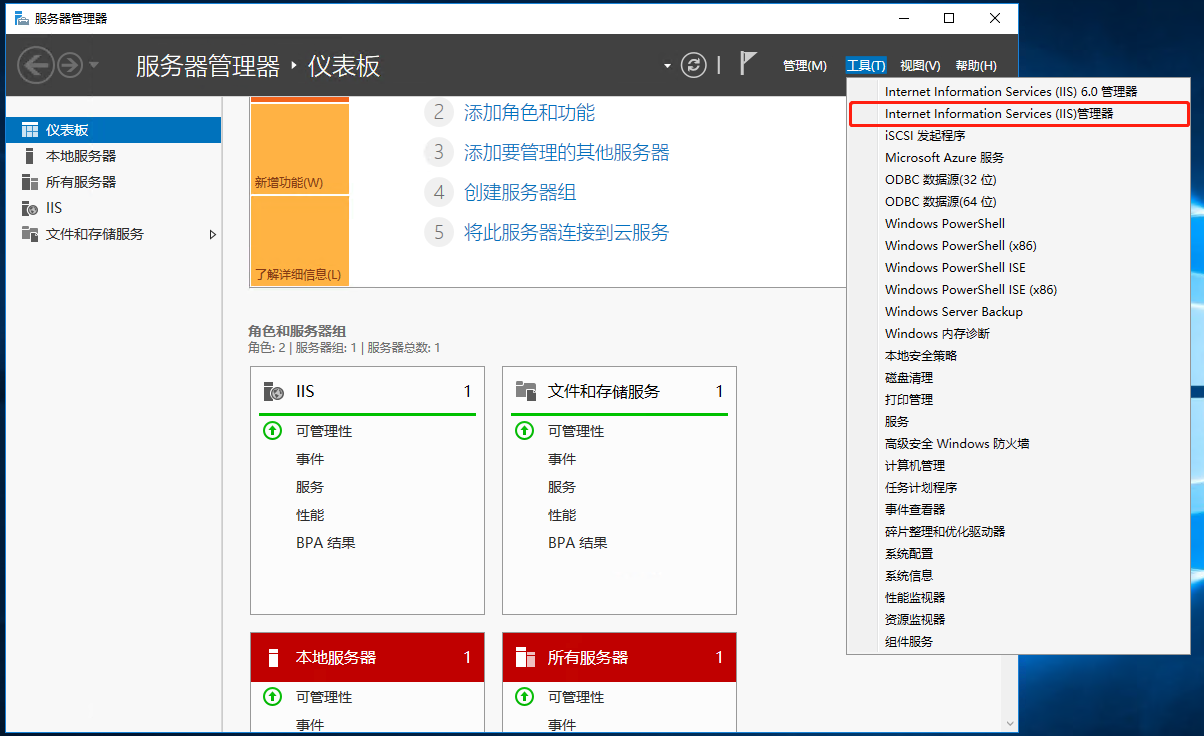1204x736 pixels.
Task: Click the red 本地服务器 tile header
Action: coord(367,657)
